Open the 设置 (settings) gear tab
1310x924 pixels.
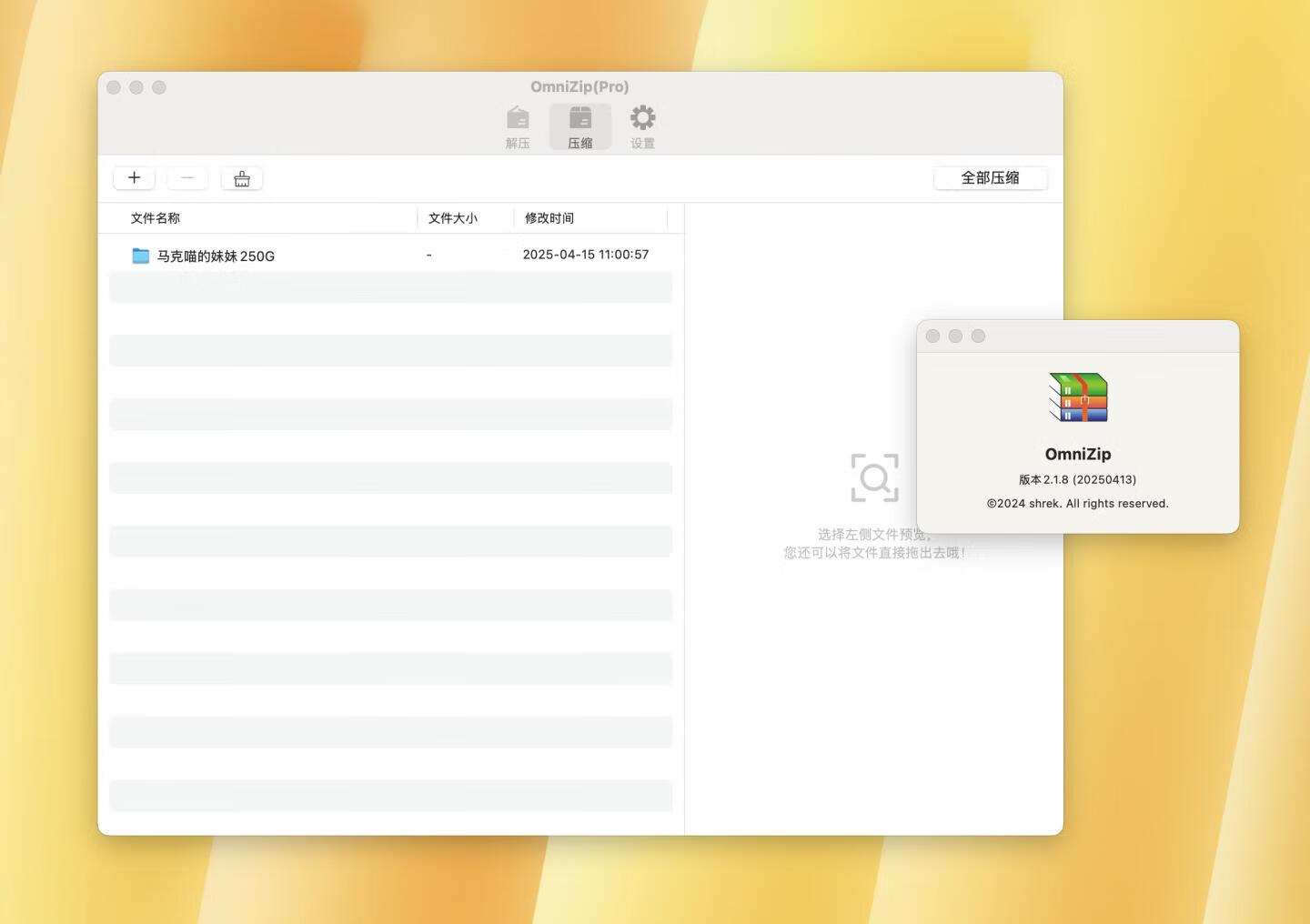(x=643, y=127)
